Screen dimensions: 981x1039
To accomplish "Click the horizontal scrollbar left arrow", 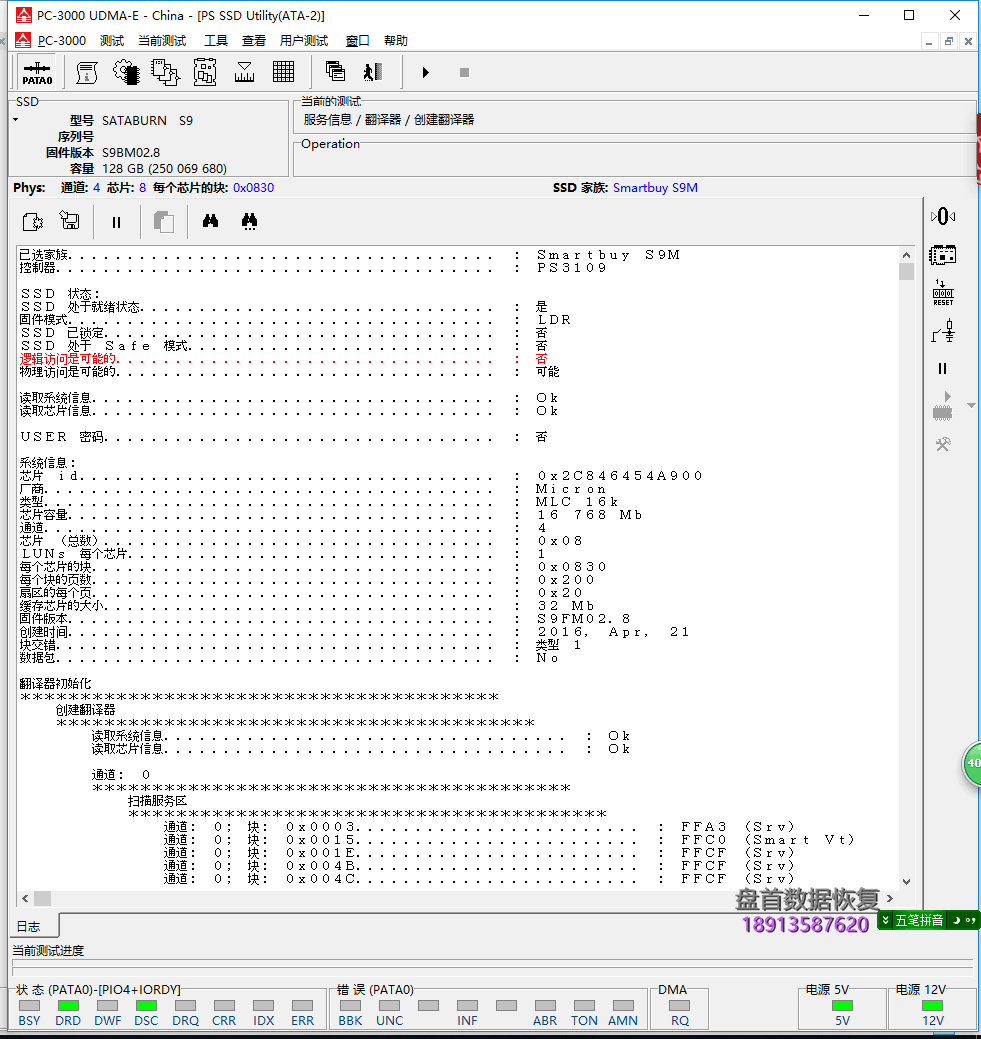I will click(25, 899).
